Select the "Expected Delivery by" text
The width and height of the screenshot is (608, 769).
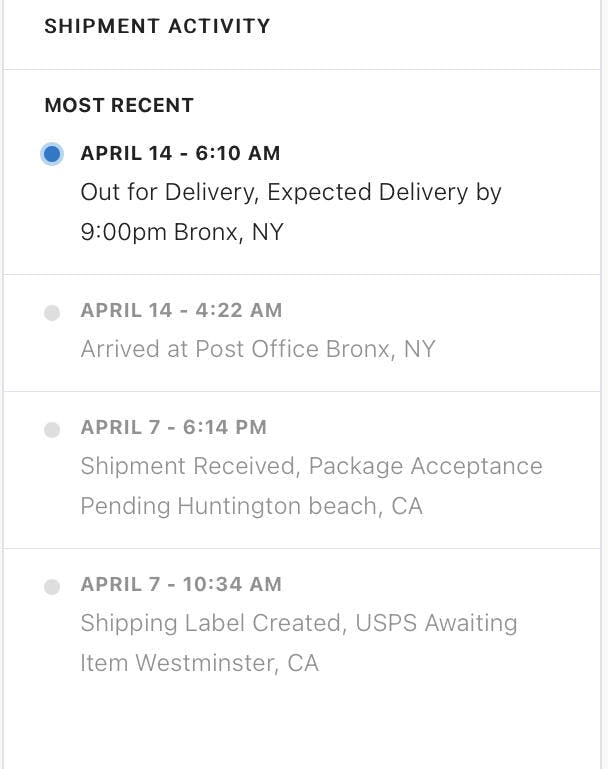(384, 192)
